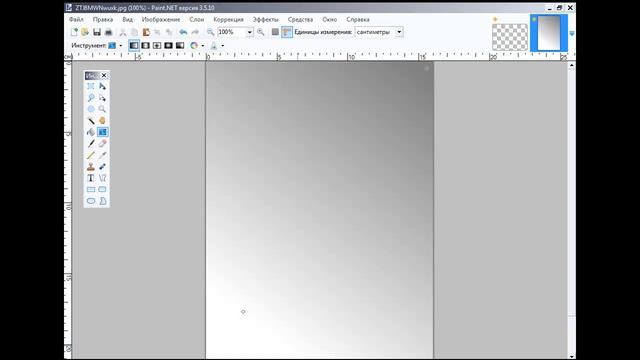
Task: Click the Undo arrow
Action: (x=183, y=32)
